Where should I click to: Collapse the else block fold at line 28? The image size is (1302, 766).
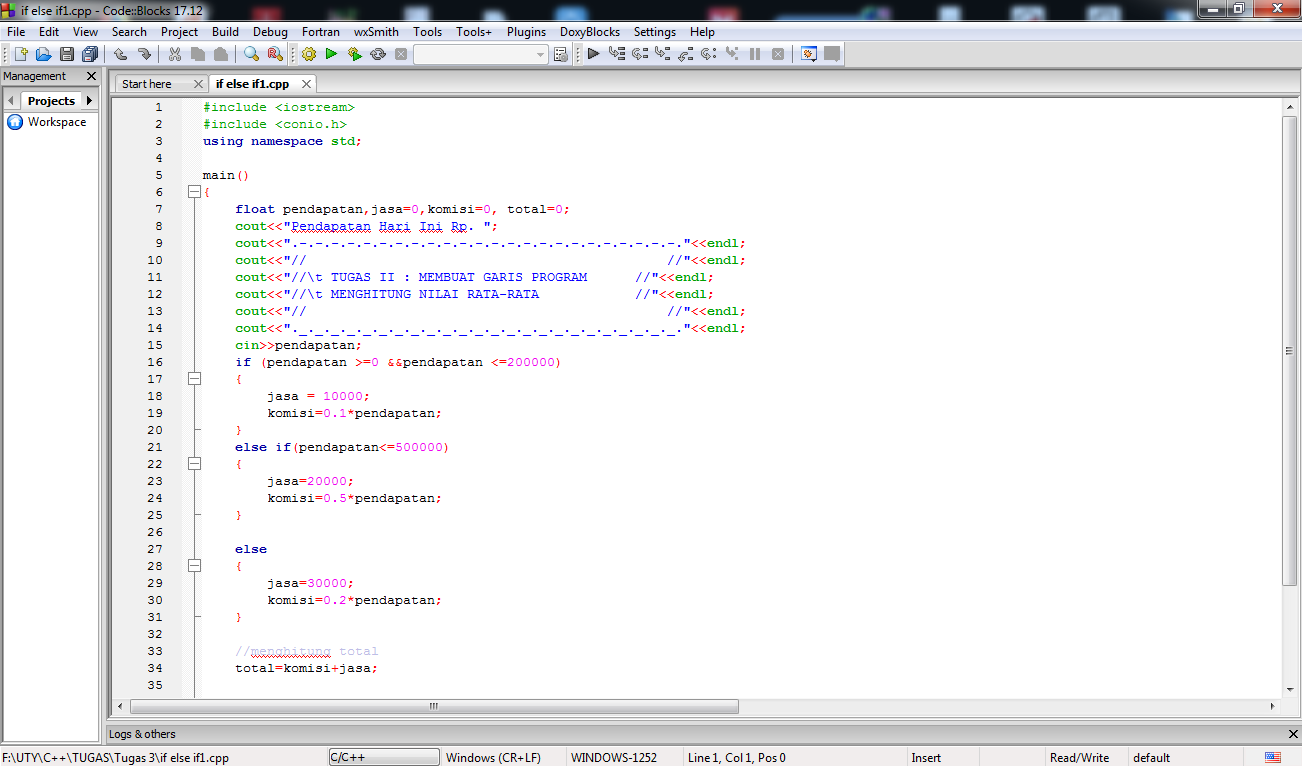coord(194,566)
